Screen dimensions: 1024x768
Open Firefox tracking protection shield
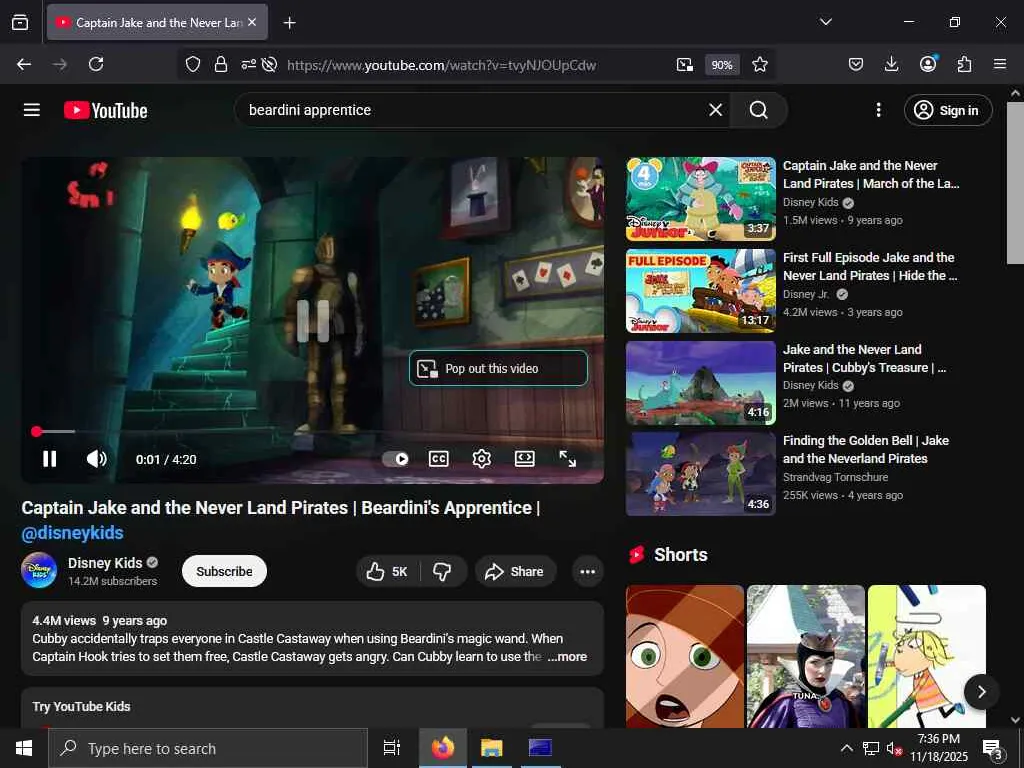point(193,64)
